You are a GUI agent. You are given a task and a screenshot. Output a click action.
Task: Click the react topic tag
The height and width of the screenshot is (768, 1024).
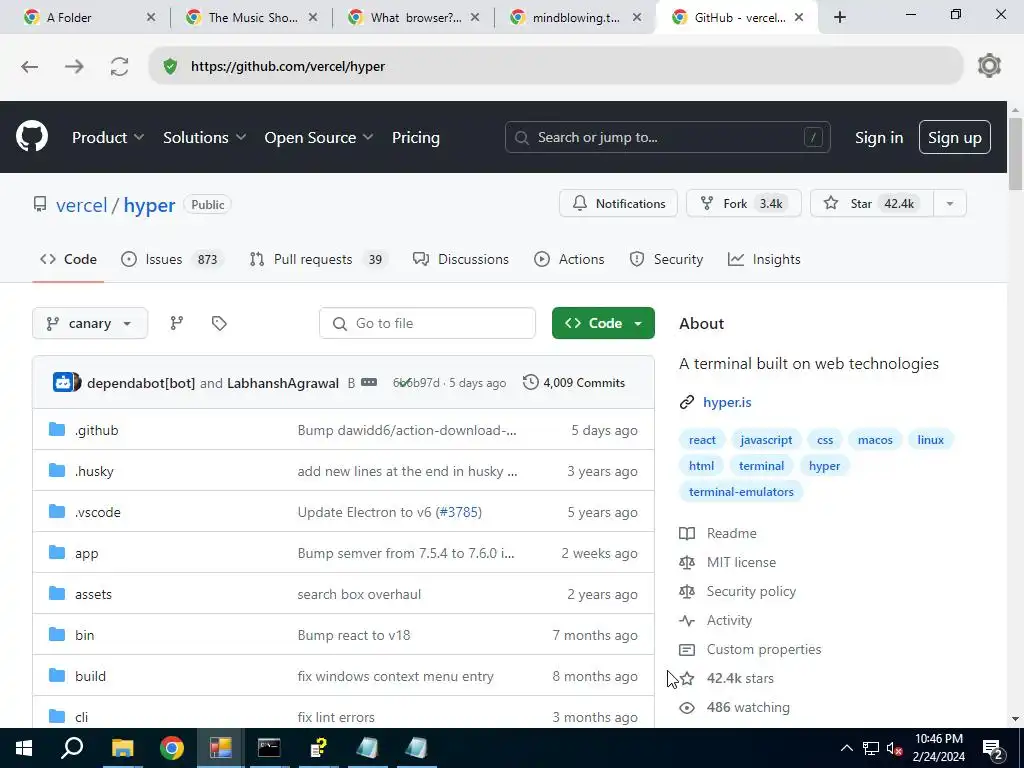pos(702,440)
